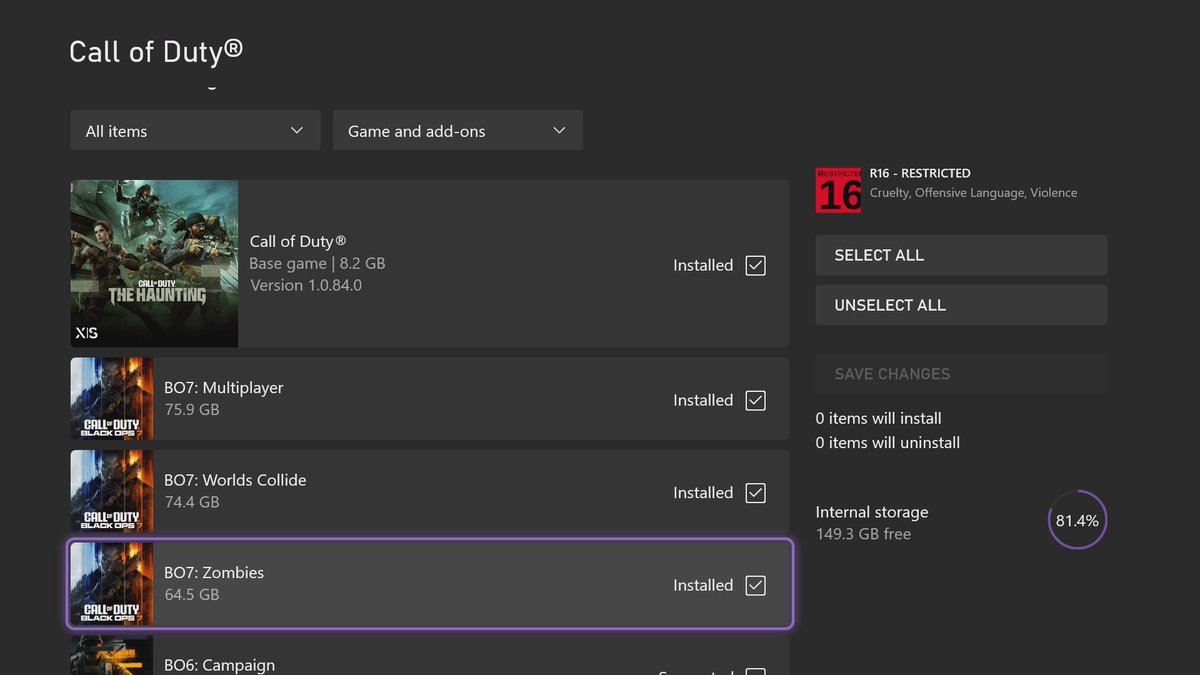
Task: Select the BO7: Zombies title text
Action: [x=214, y=573]
